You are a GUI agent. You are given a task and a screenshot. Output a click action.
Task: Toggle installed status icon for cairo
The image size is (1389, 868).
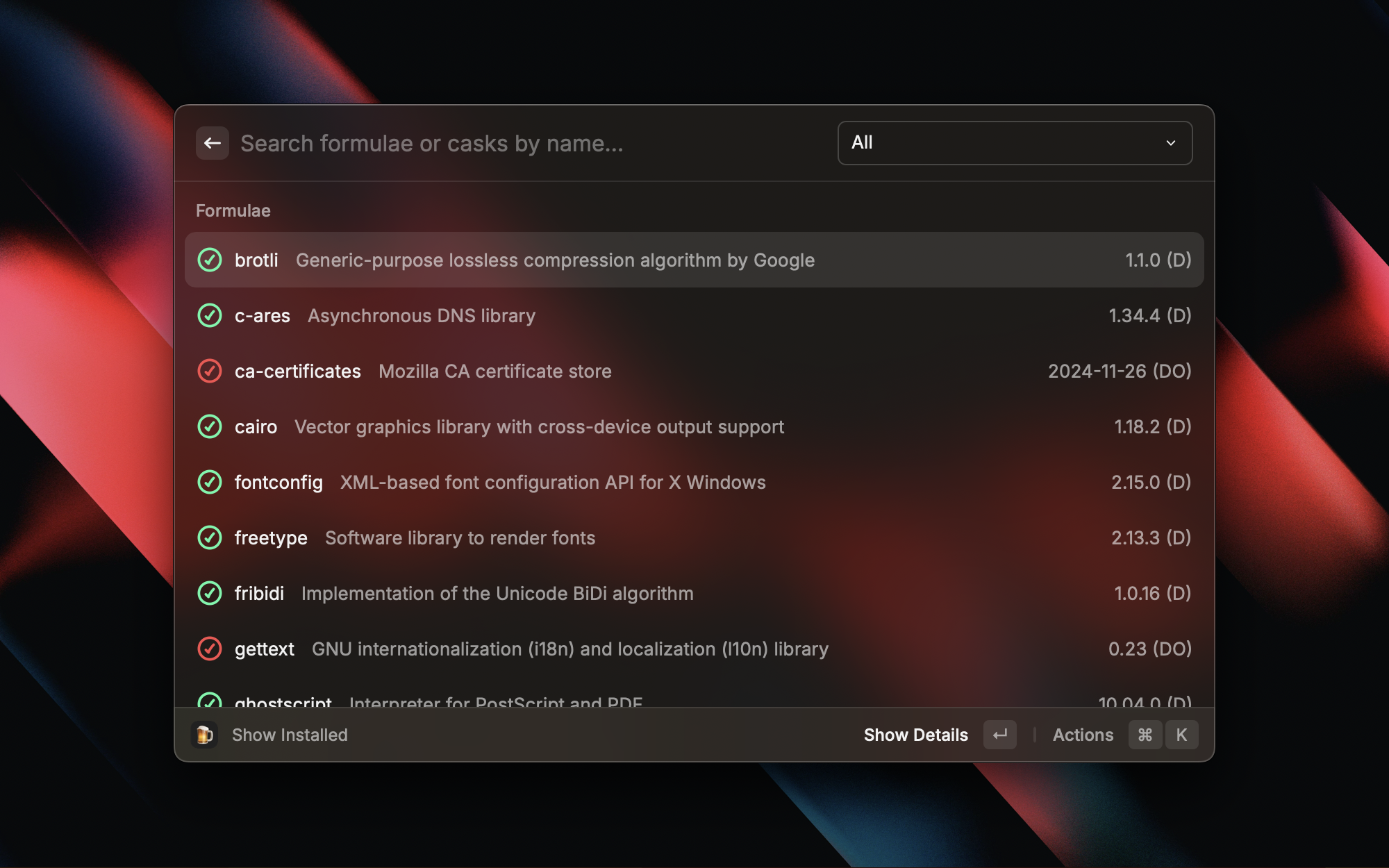pos(210,426)
